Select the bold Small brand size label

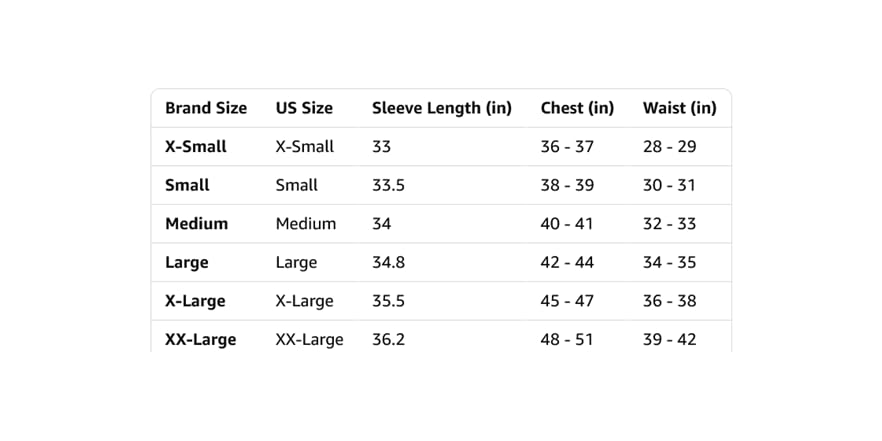[187, 186]
